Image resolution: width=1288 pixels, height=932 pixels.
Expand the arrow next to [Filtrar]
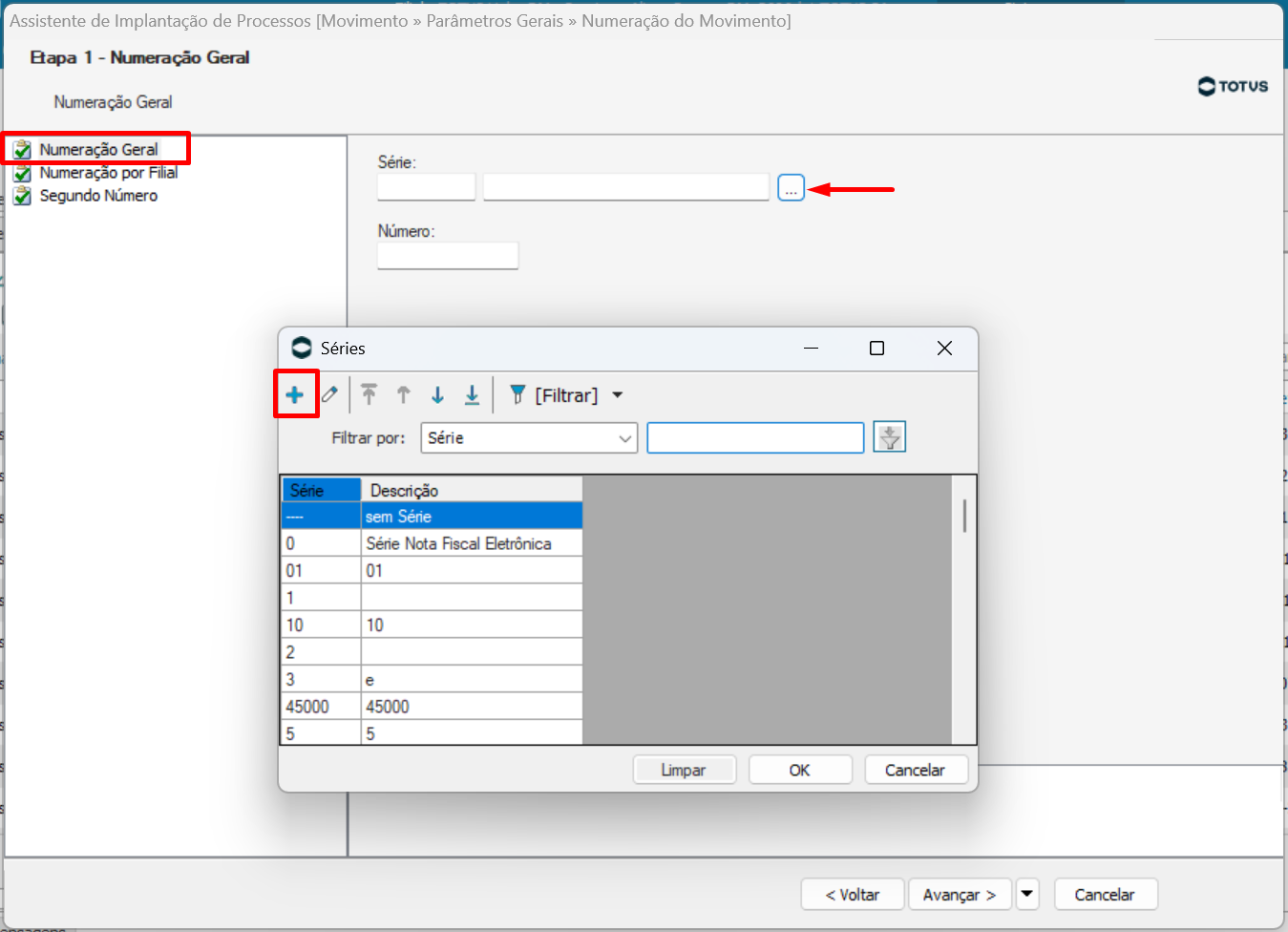618,395
